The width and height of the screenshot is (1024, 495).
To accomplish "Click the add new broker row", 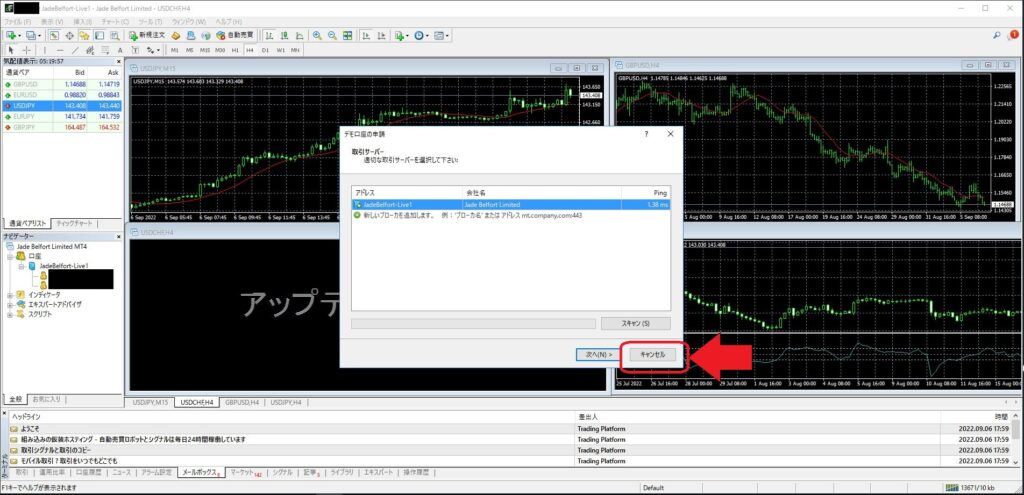I will pos(511,215).
